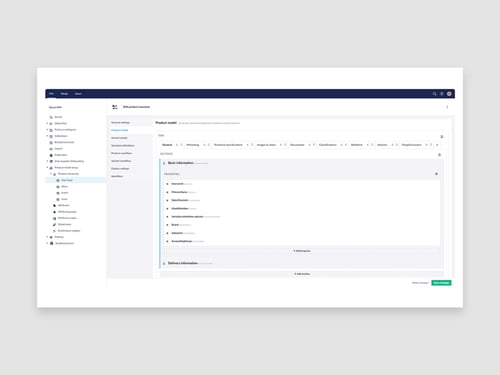500x375 pixels.
Task: Click the ModelNumber property row
Action: (302, 209)
